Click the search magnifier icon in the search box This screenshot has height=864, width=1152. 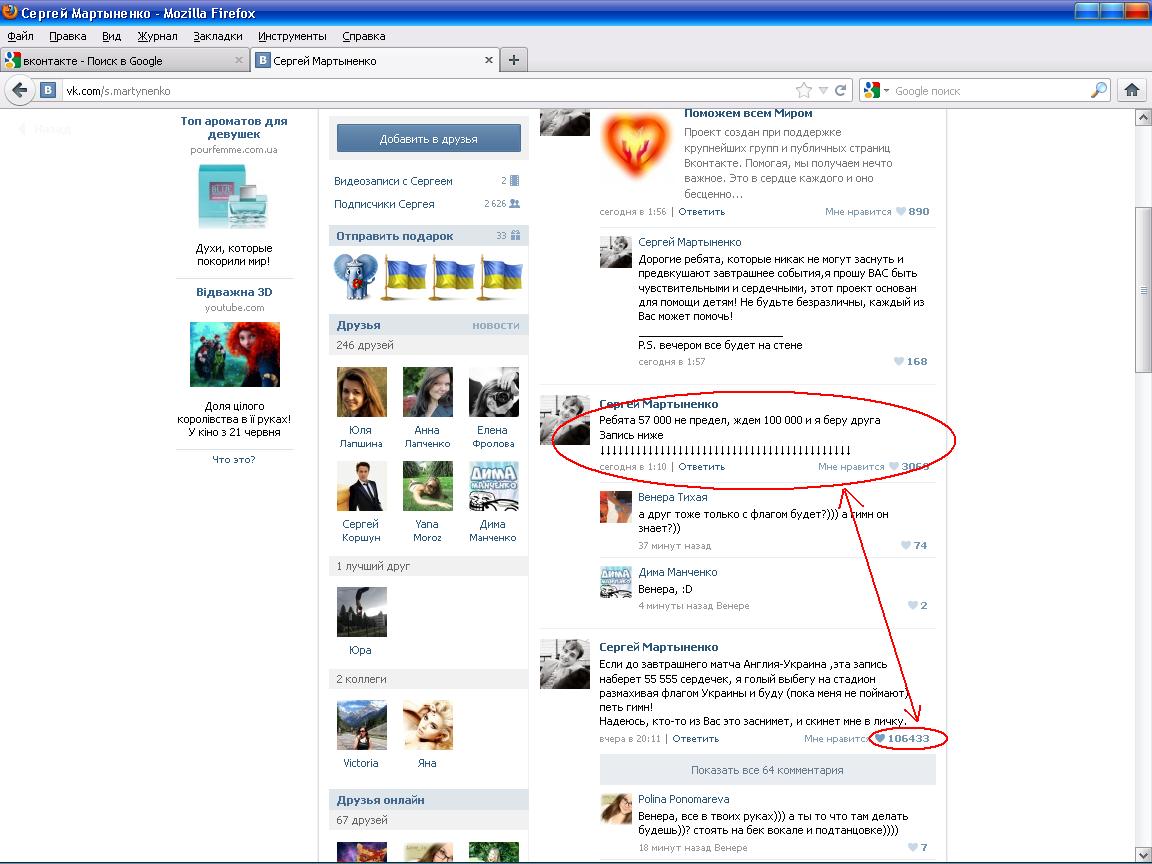pos(1099,90)
